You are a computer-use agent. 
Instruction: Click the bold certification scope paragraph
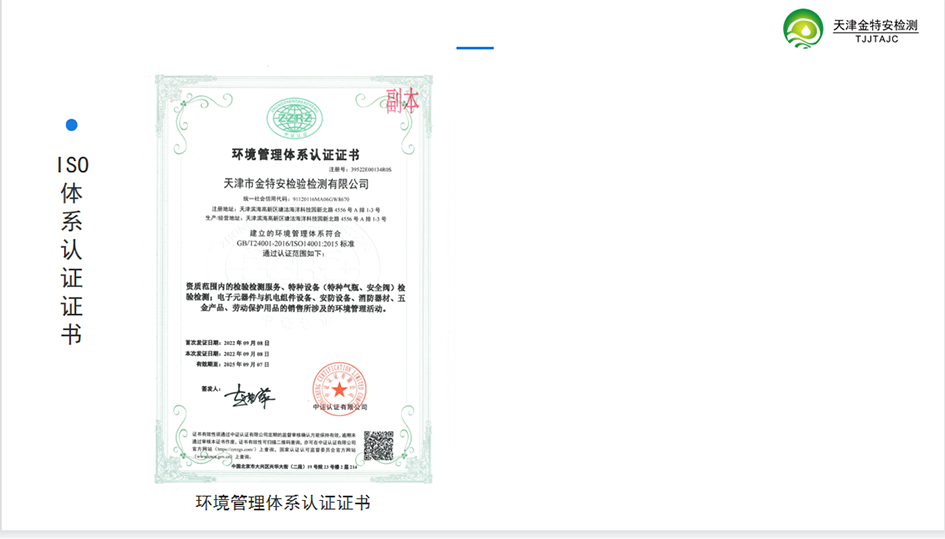click(294, 298)
